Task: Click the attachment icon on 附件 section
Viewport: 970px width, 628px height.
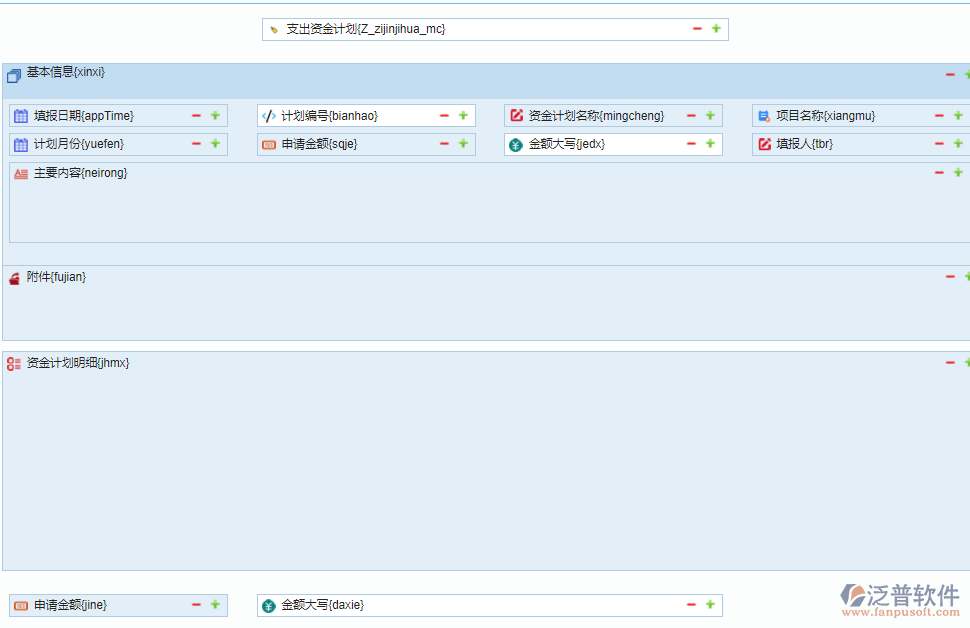Action: tap(12, 276)
